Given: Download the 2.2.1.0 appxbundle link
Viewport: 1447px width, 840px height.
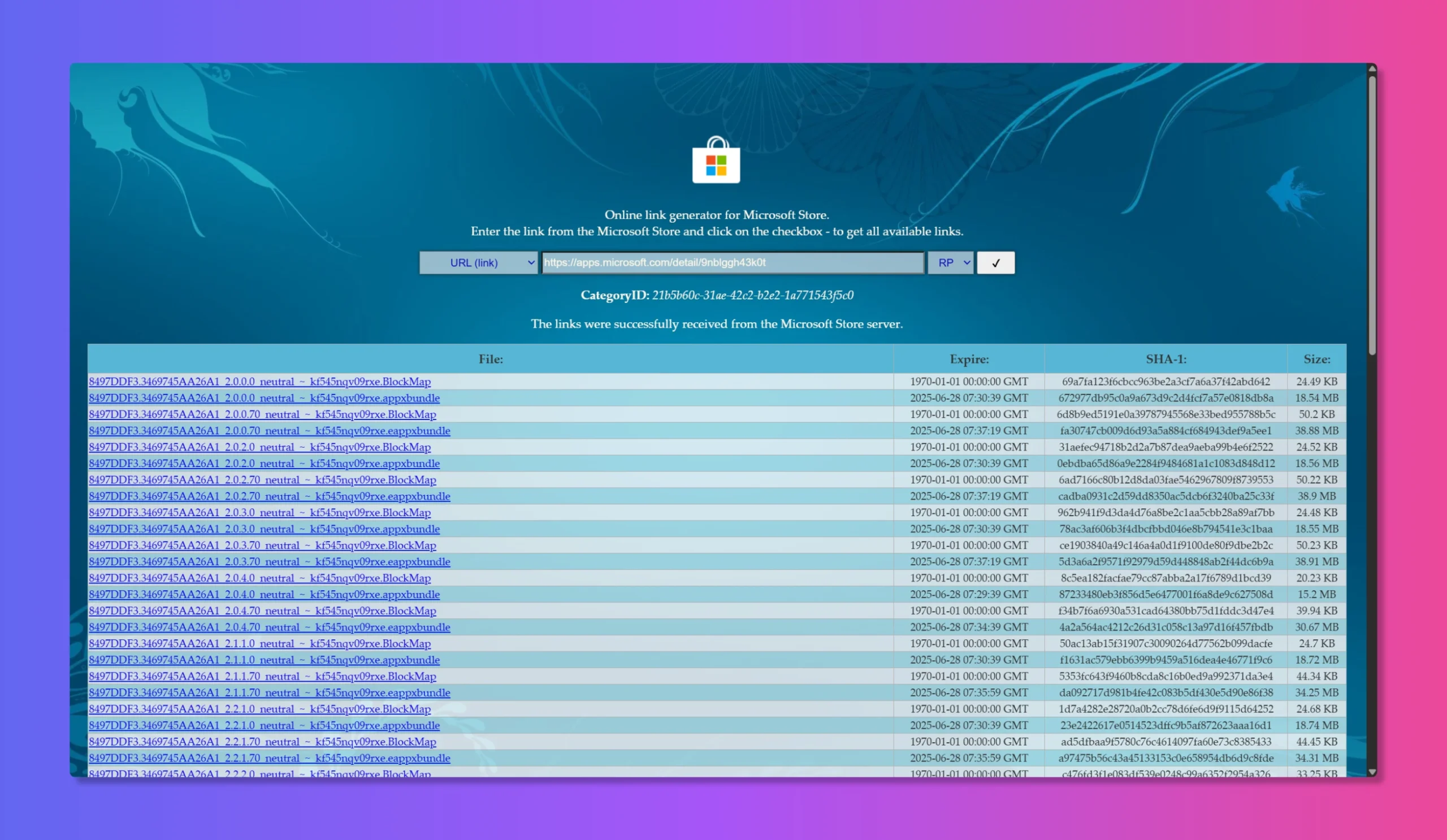Looking at the screenshot, I should click(x=264, y=725).
